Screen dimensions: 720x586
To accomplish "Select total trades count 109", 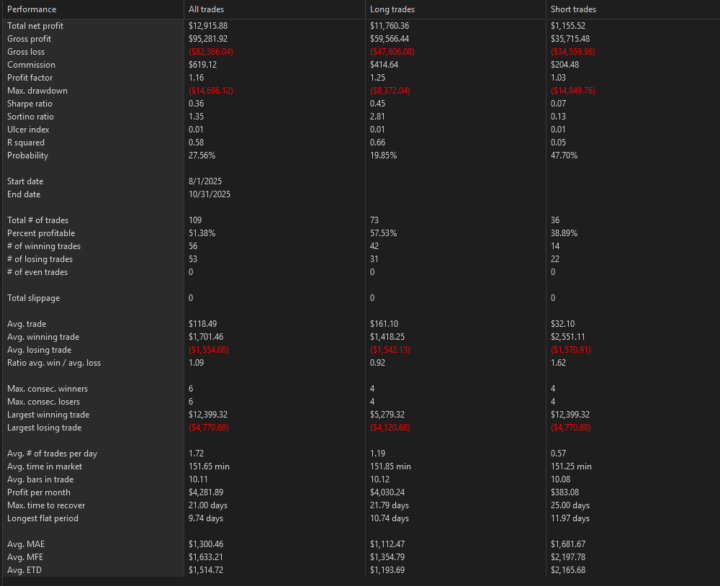I will (x=195, y=220).
